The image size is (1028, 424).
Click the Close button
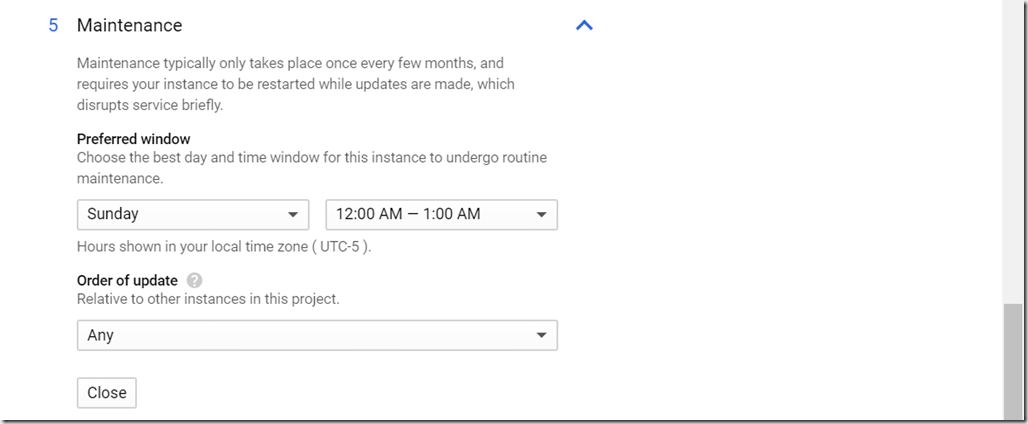(107, 393)
